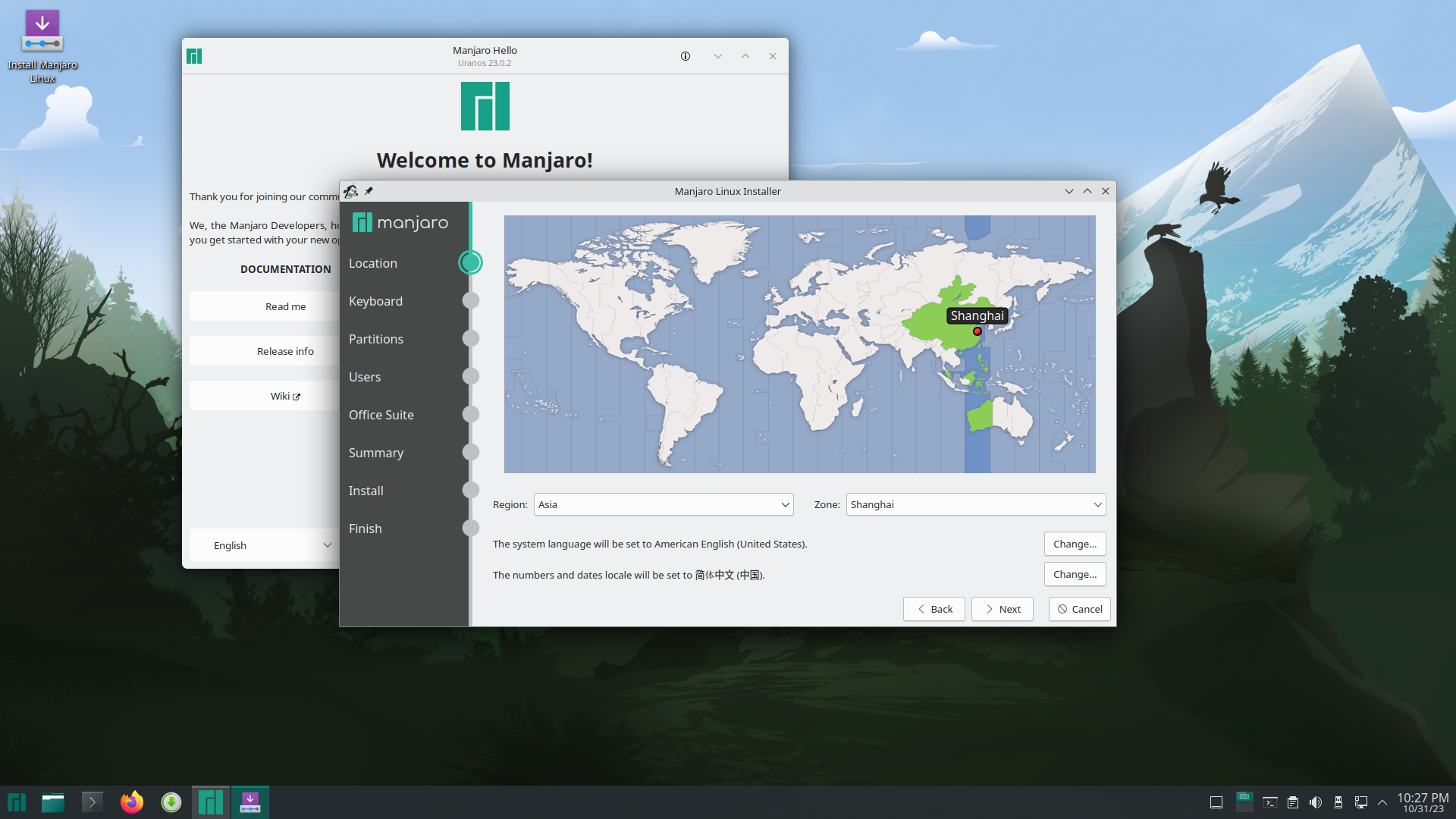Click the Shanghai marker on the map
Screen dimensions: 1456x819
tap(977, 331)
